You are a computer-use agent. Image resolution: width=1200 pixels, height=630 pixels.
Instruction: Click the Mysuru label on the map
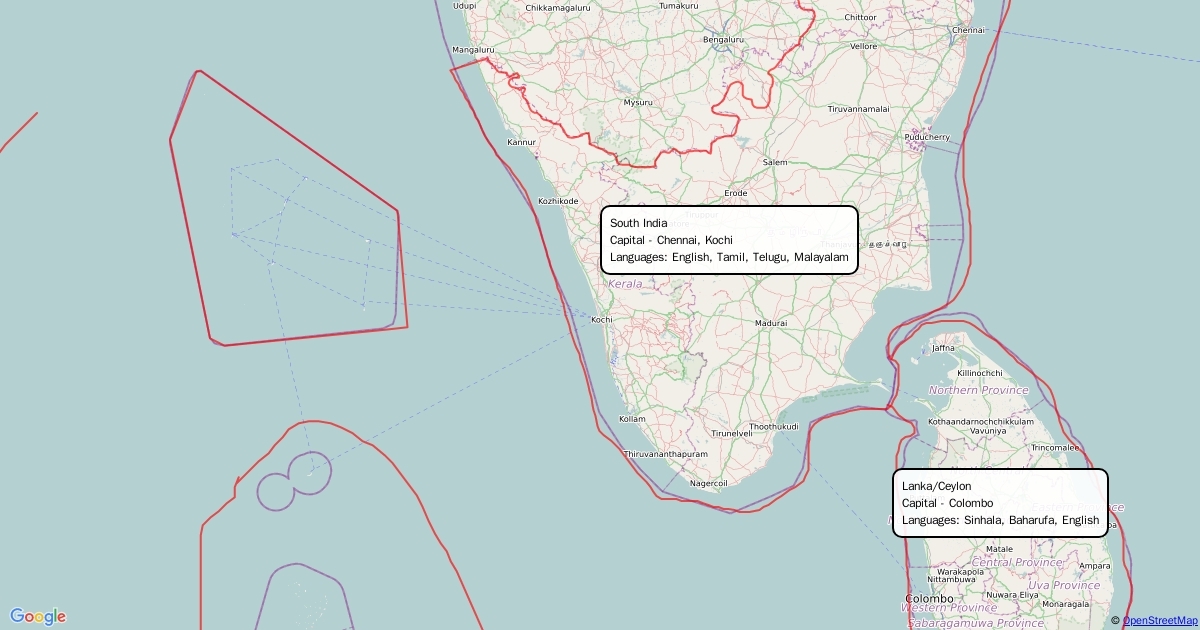tap(637, 102)
